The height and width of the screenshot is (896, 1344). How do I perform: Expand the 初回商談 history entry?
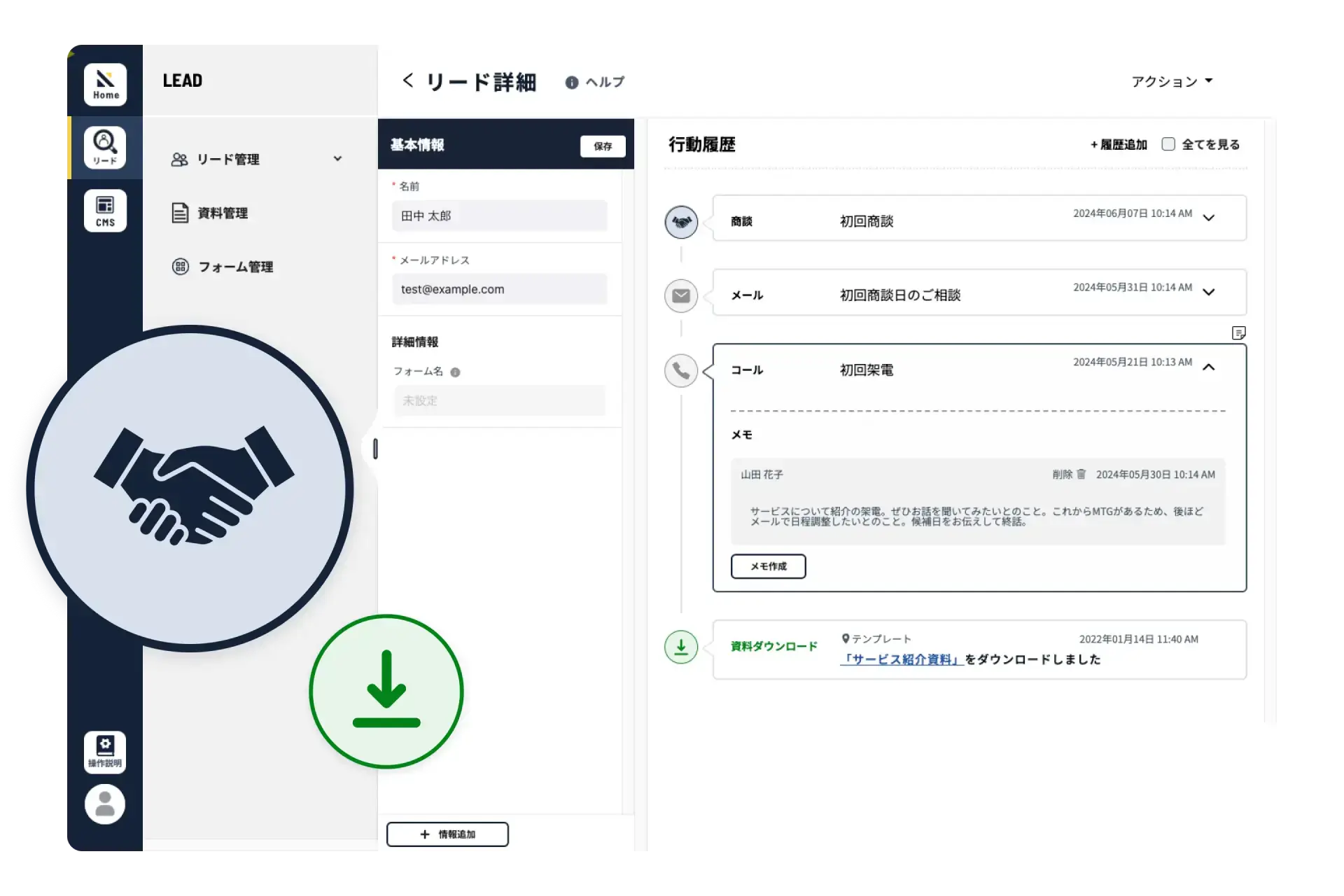(1209, 218)
